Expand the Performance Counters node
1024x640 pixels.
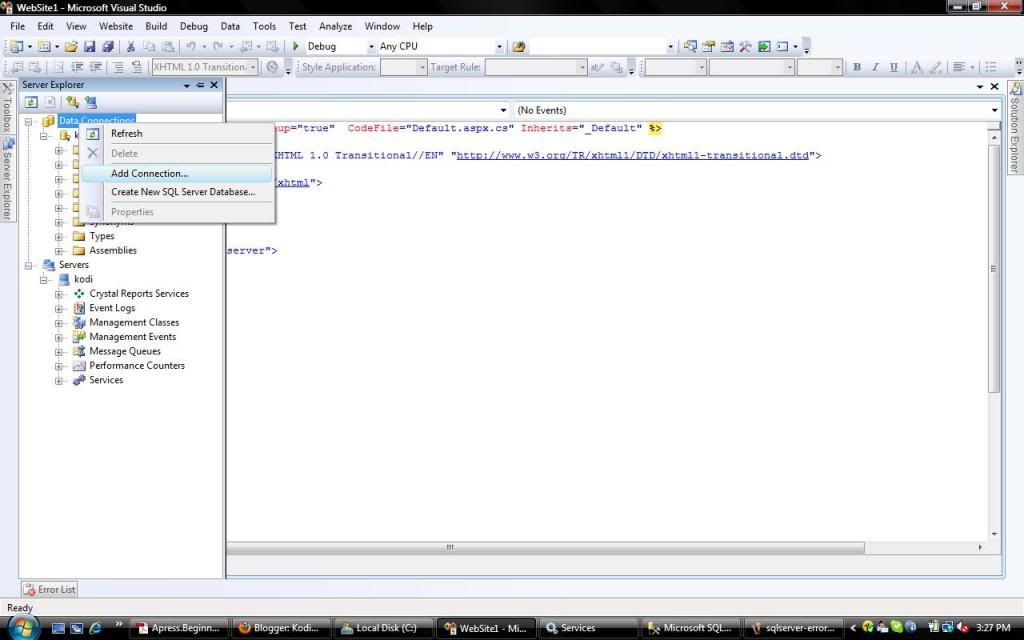point(59,366)
